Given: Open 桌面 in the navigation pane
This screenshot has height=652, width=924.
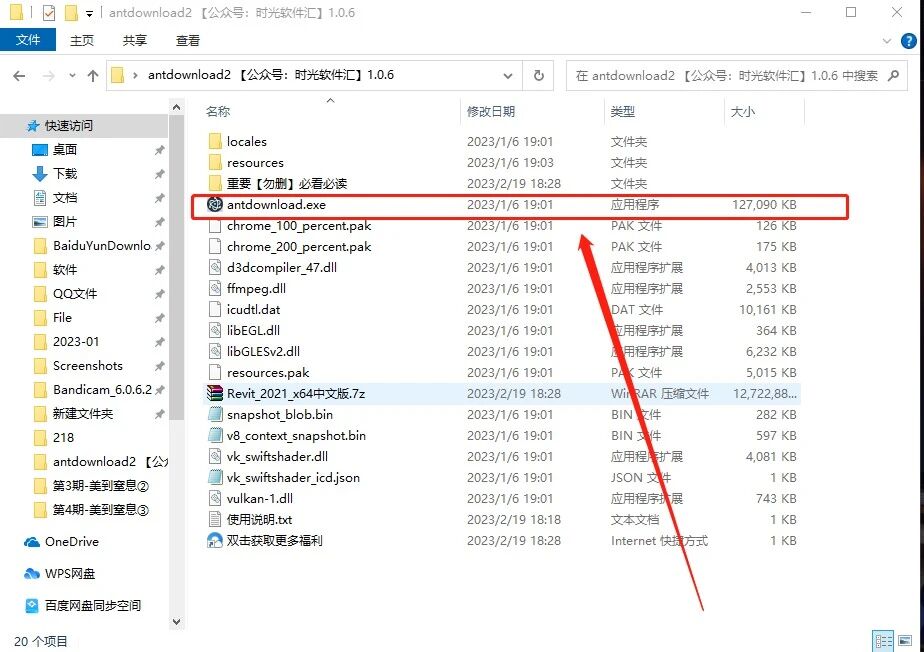Looking at the screenshot, I should pos(65,150).
